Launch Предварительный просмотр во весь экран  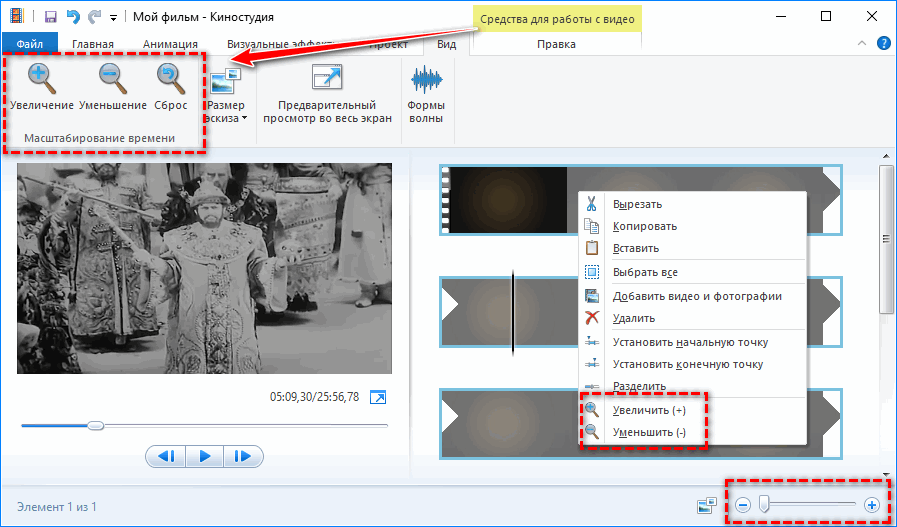coord(326,95)
